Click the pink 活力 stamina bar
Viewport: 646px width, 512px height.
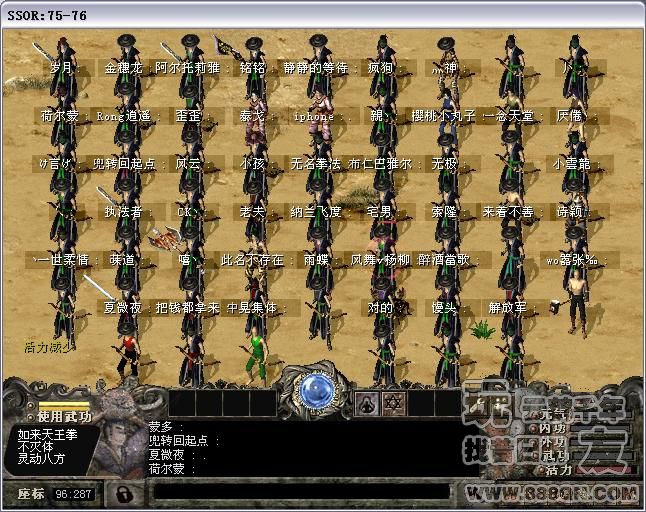(x=604, y=470)
